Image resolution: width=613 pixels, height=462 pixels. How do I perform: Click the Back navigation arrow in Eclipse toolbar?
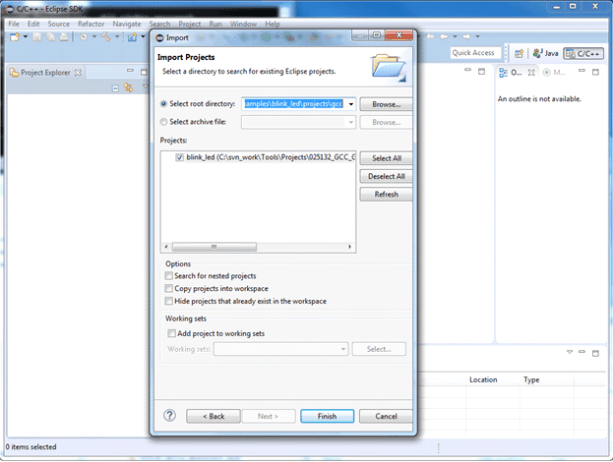tap(444, 36)
